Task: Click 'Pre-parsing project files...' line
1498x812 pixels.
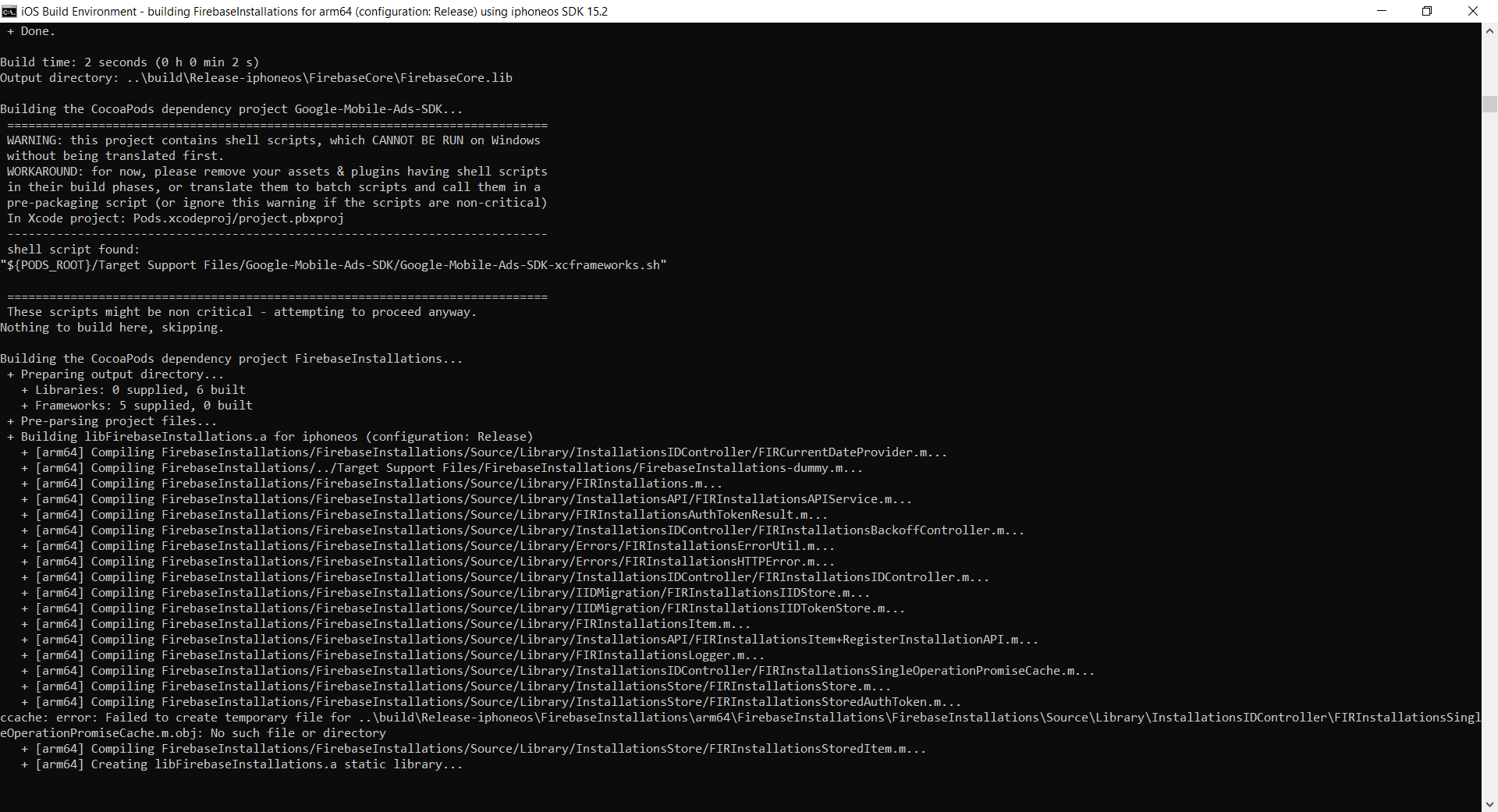Action: coord(112,421)
